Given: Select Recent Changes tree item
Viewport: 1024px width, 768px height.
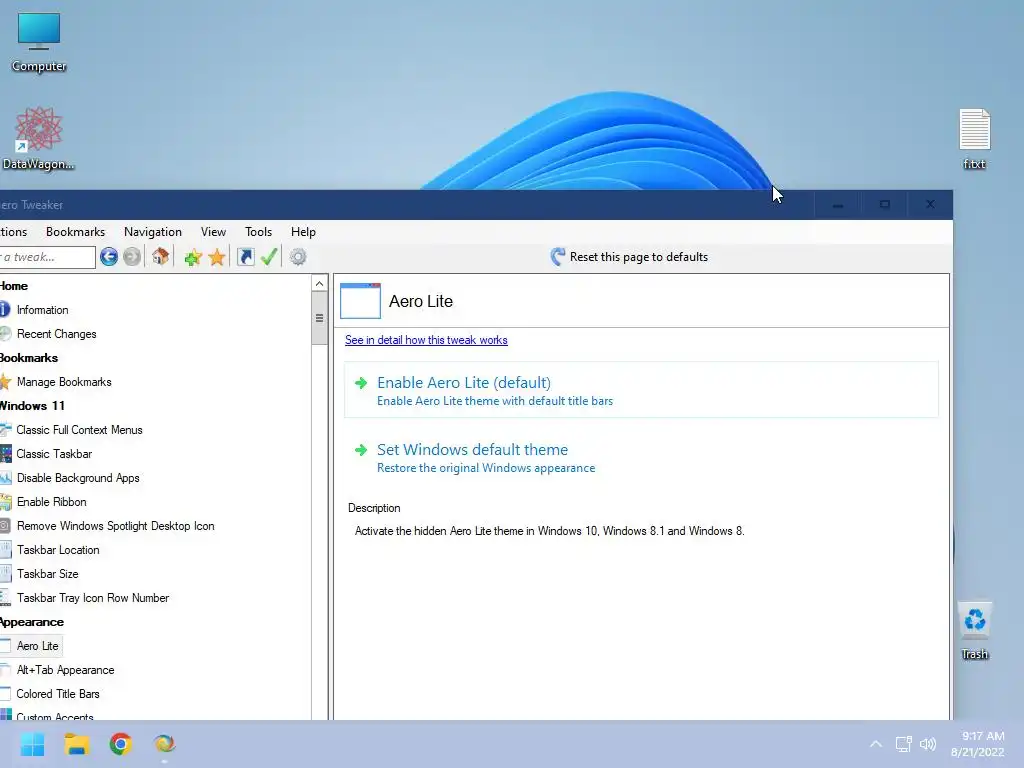Looking at the screenshot, I should point(56,334).
